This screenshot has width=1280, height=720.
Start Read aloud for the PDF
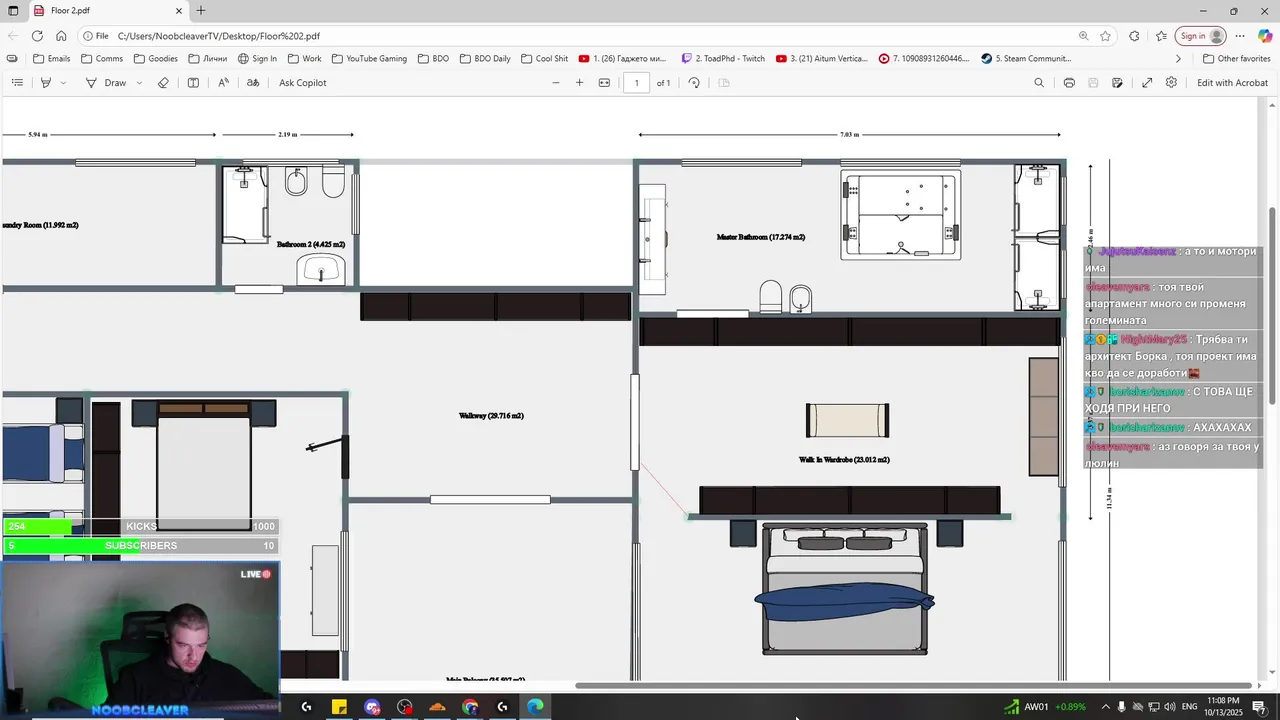click(224, 83)
